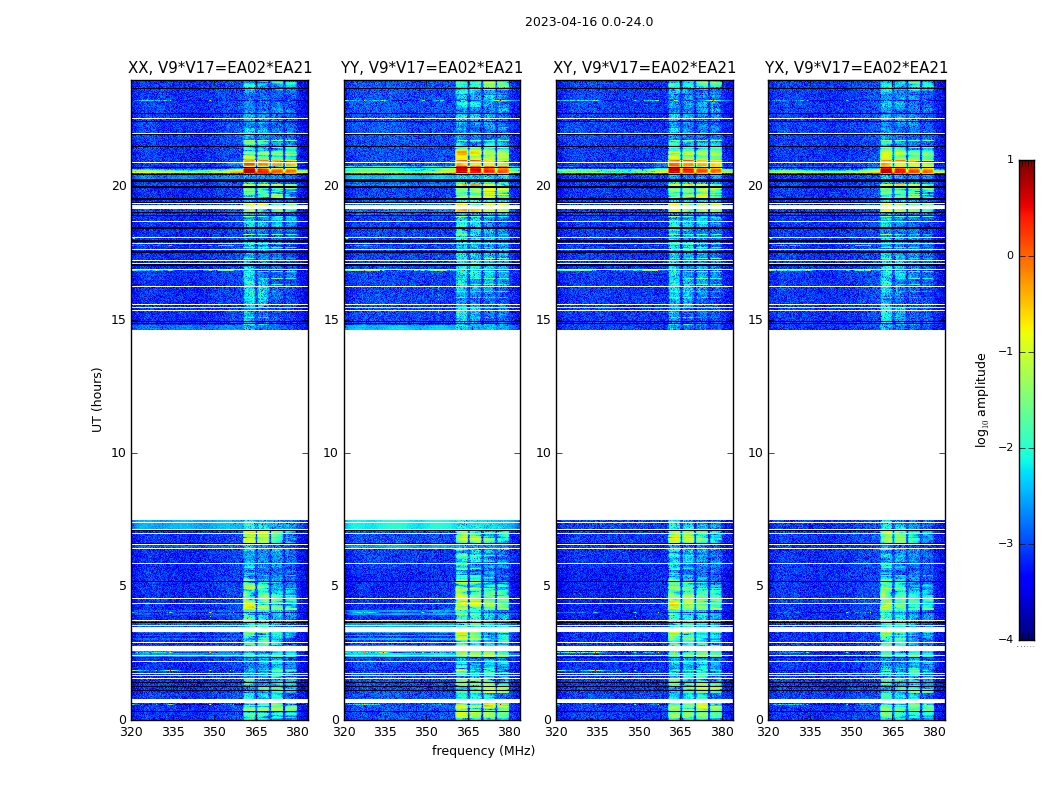Click the date title 2023-04-16 0.0-24.0
The image size is (1050, 800).
pos(588,22)
